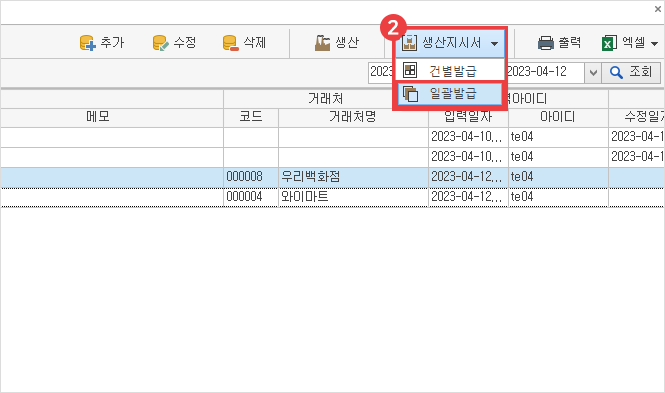
Task: Click the 아이디 column header
Action: pyautogui.click(x=558, y=117)
